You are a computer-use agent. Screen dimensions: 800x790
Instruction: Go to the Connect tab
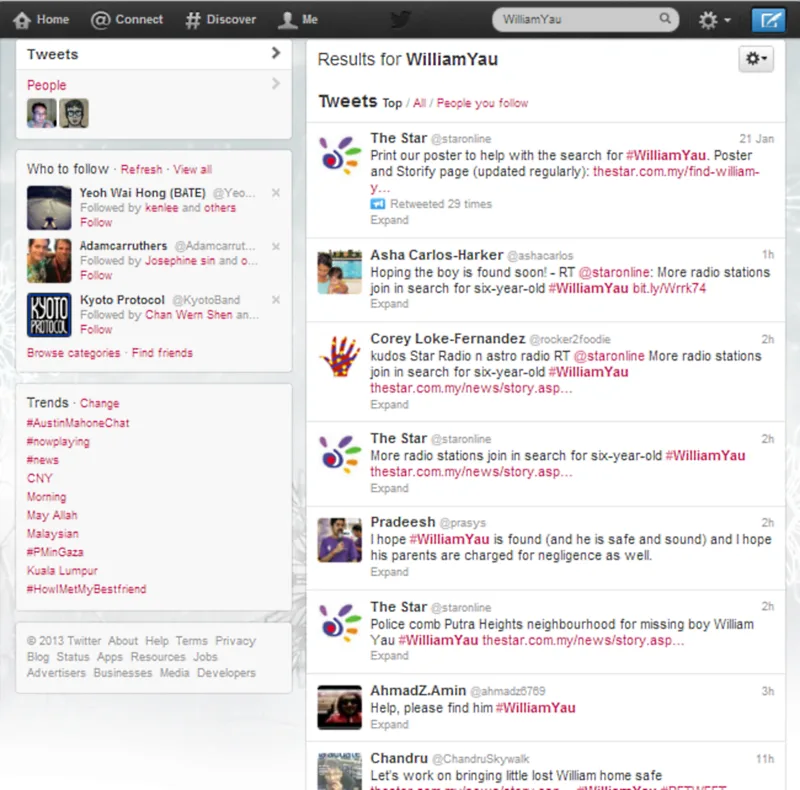[x=127, y=19]
